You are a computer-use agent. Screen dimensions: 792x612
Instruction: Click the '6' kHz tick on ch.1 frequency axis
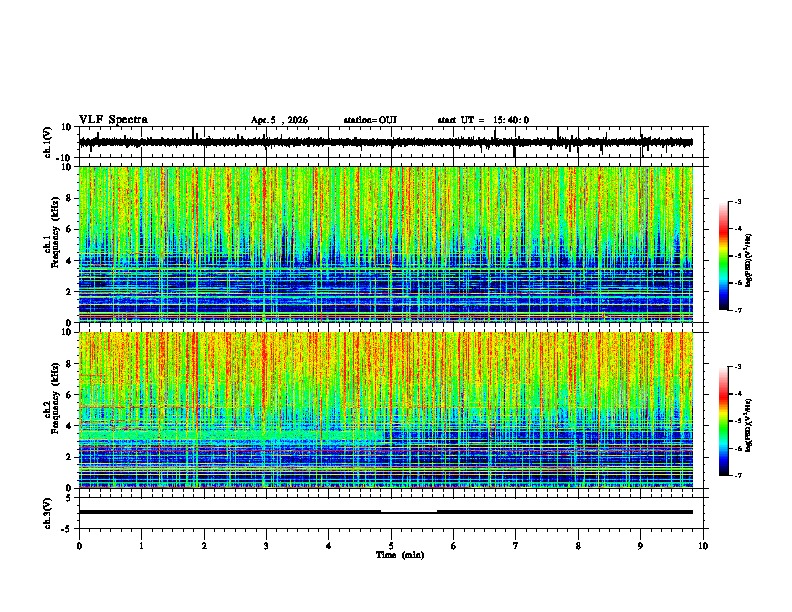tap(69, 229)
